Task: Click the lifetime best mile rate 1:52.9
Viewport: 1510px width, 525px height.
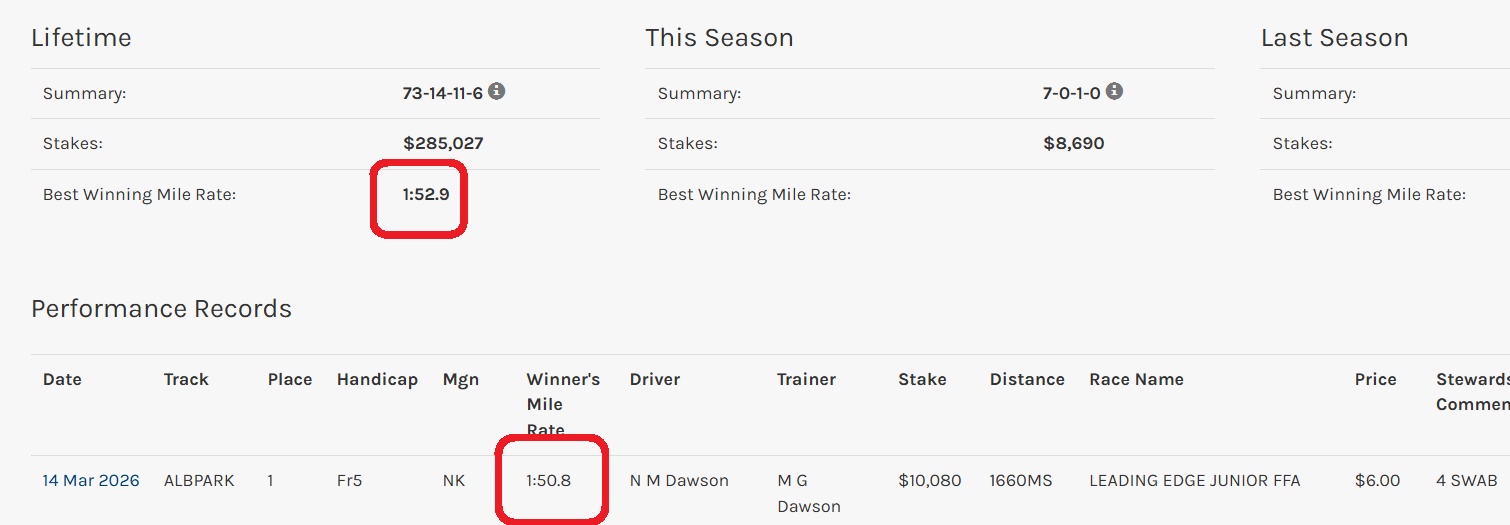Action: (x=426, y=195)
